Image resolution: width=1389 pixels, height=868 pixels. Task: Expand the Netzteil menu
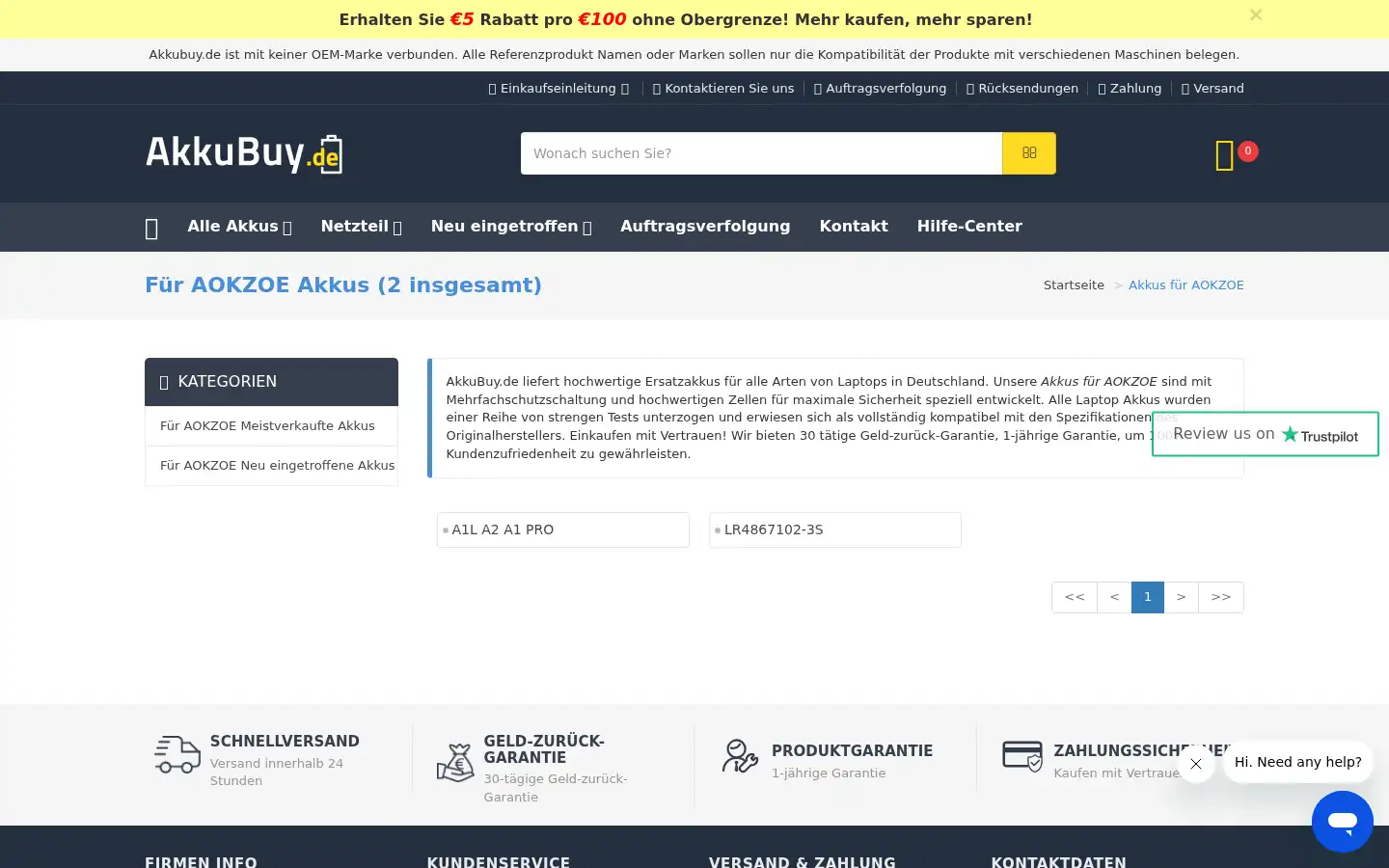click(x=361, y=227)
